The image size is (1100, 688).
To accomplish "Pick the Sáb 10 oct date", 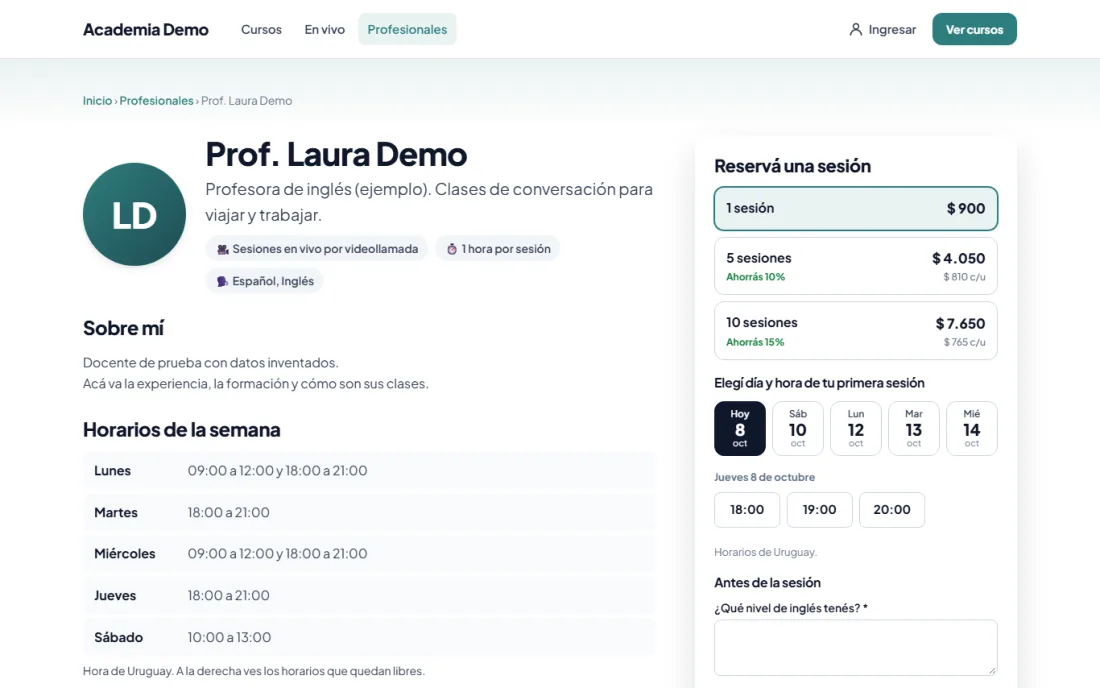I will pos(798,429).
